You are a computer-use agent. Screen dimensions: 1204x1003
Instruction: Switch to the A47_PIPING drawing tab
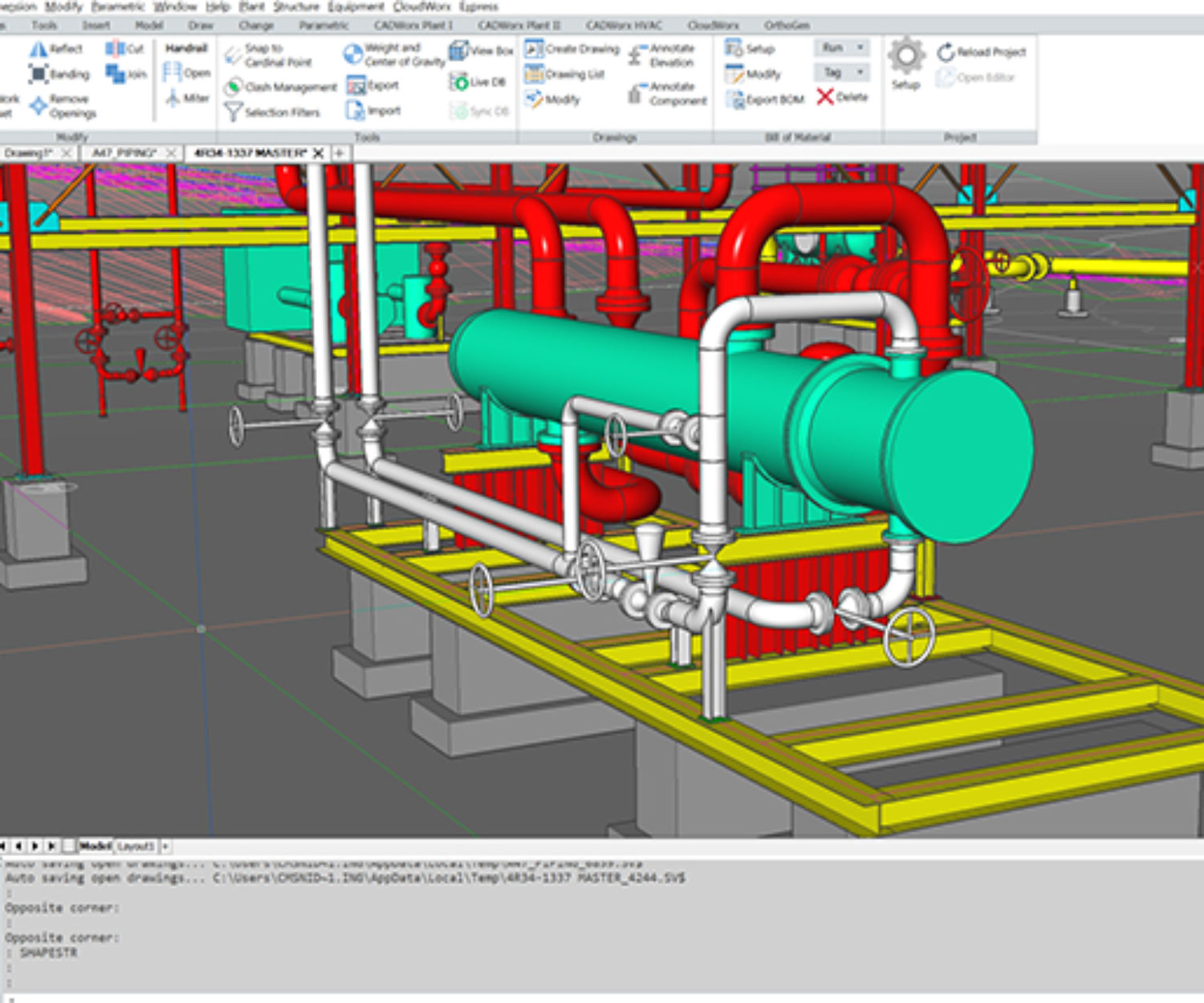(124, 152)
